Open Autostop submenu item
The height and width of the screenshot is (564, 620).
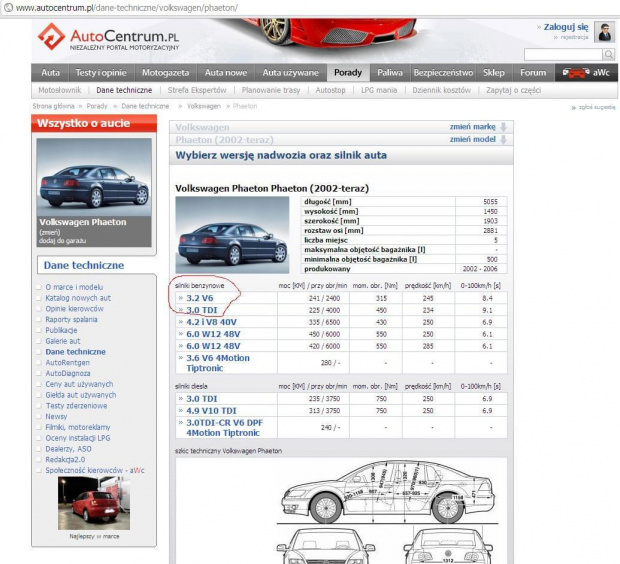(331, 90)
